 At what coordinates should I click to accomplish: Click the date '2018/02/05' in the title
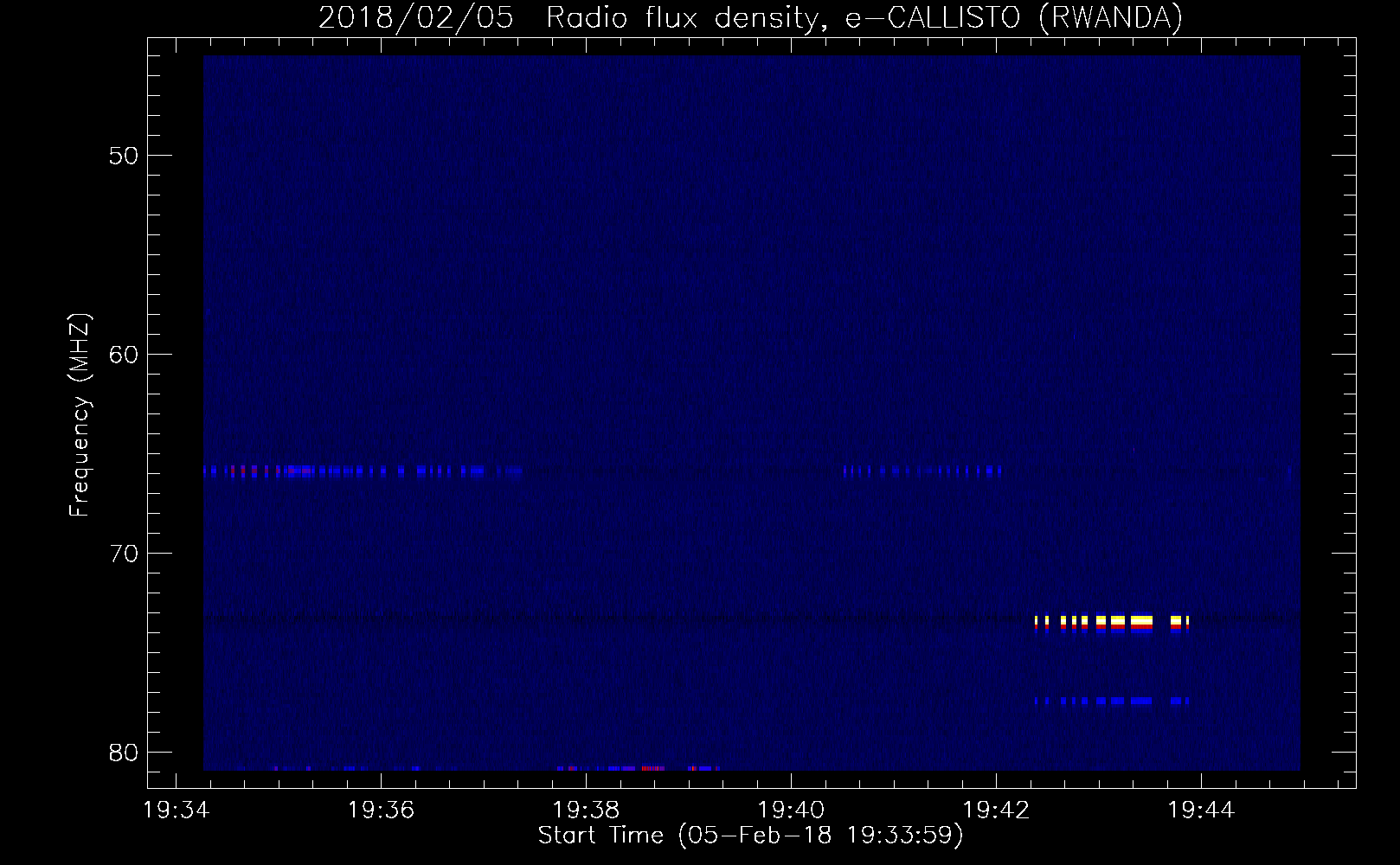416,17
